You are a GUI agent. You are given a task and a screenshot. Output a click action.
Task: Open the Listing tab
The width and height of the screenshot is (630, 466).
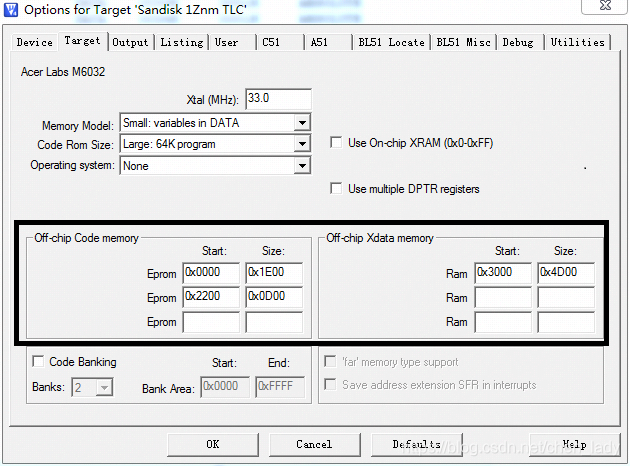(x=182, y=42)
